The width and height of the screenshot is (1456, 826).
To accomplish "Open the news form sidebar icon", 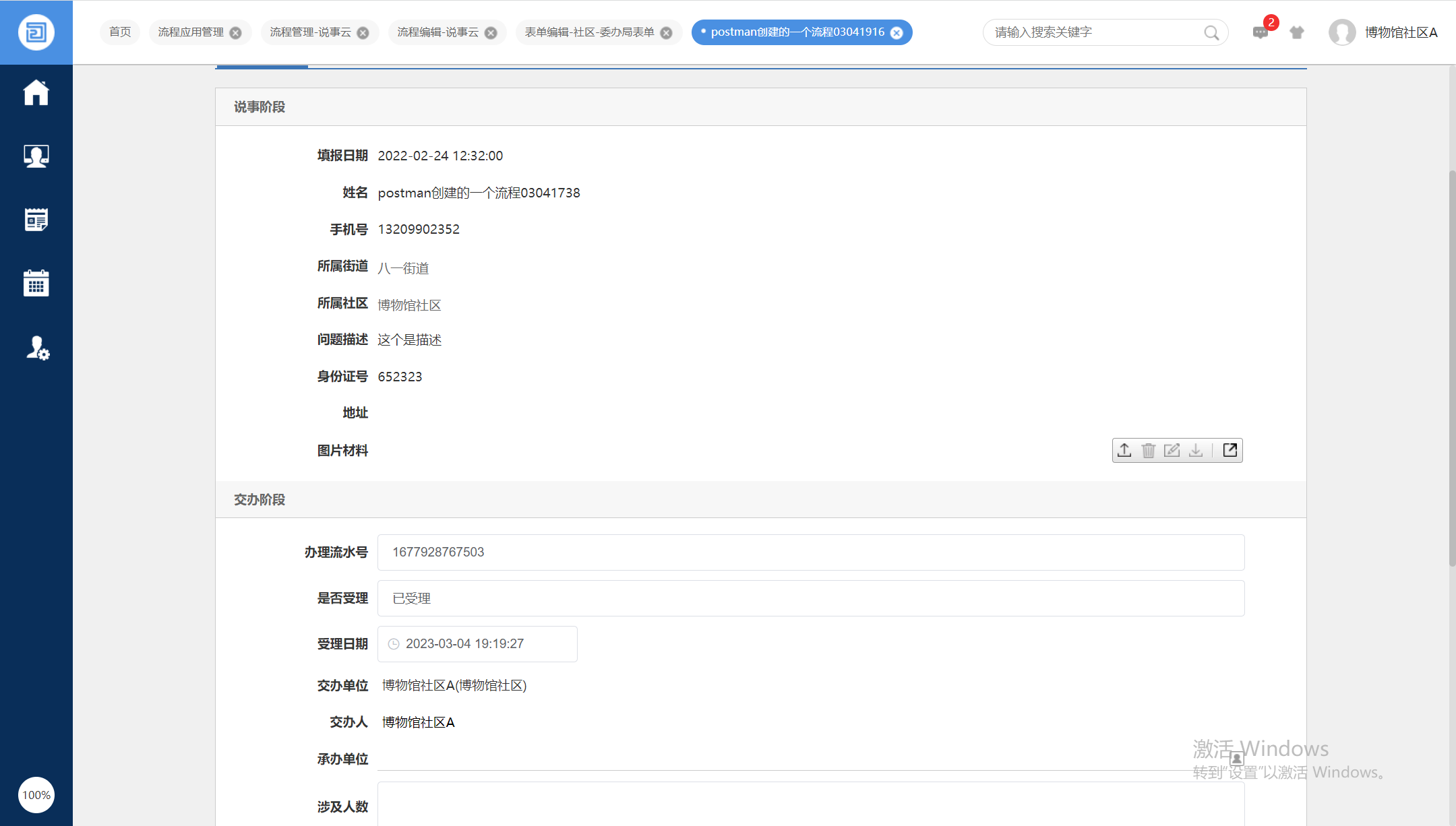I will tap(36, 220).
